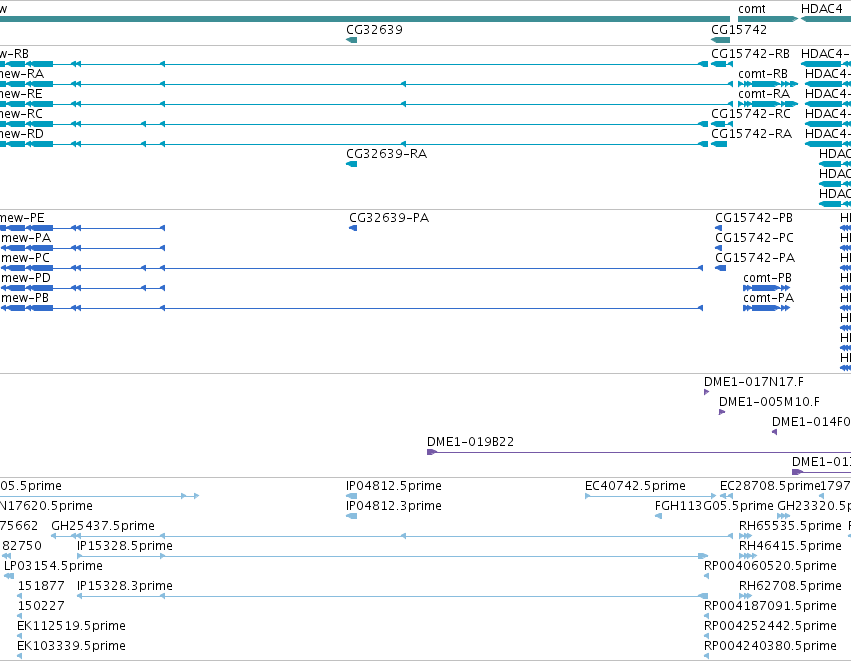Select the CG32639 gene glyph
The image size is (851, 661).
tap(352, 40)
